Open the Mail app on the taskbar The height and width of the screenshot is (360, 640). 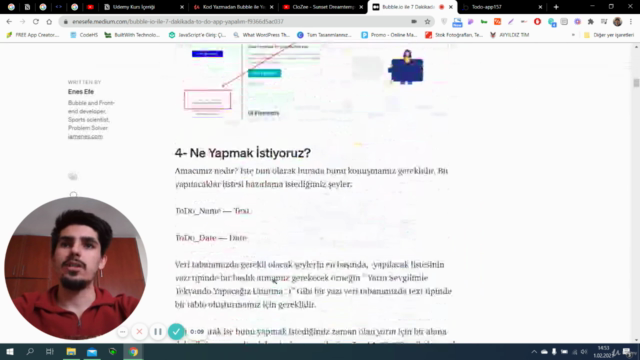(x=92, y=351)
